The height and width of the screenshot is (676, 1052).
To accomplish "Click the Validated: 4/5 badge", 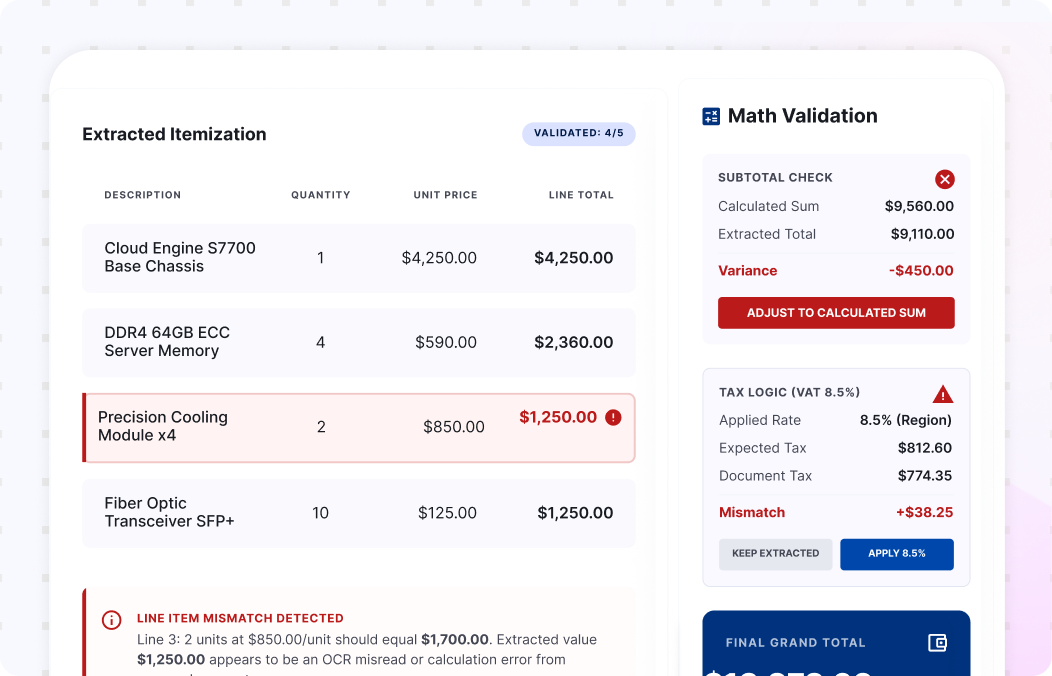I will click(x=578, y=133).
